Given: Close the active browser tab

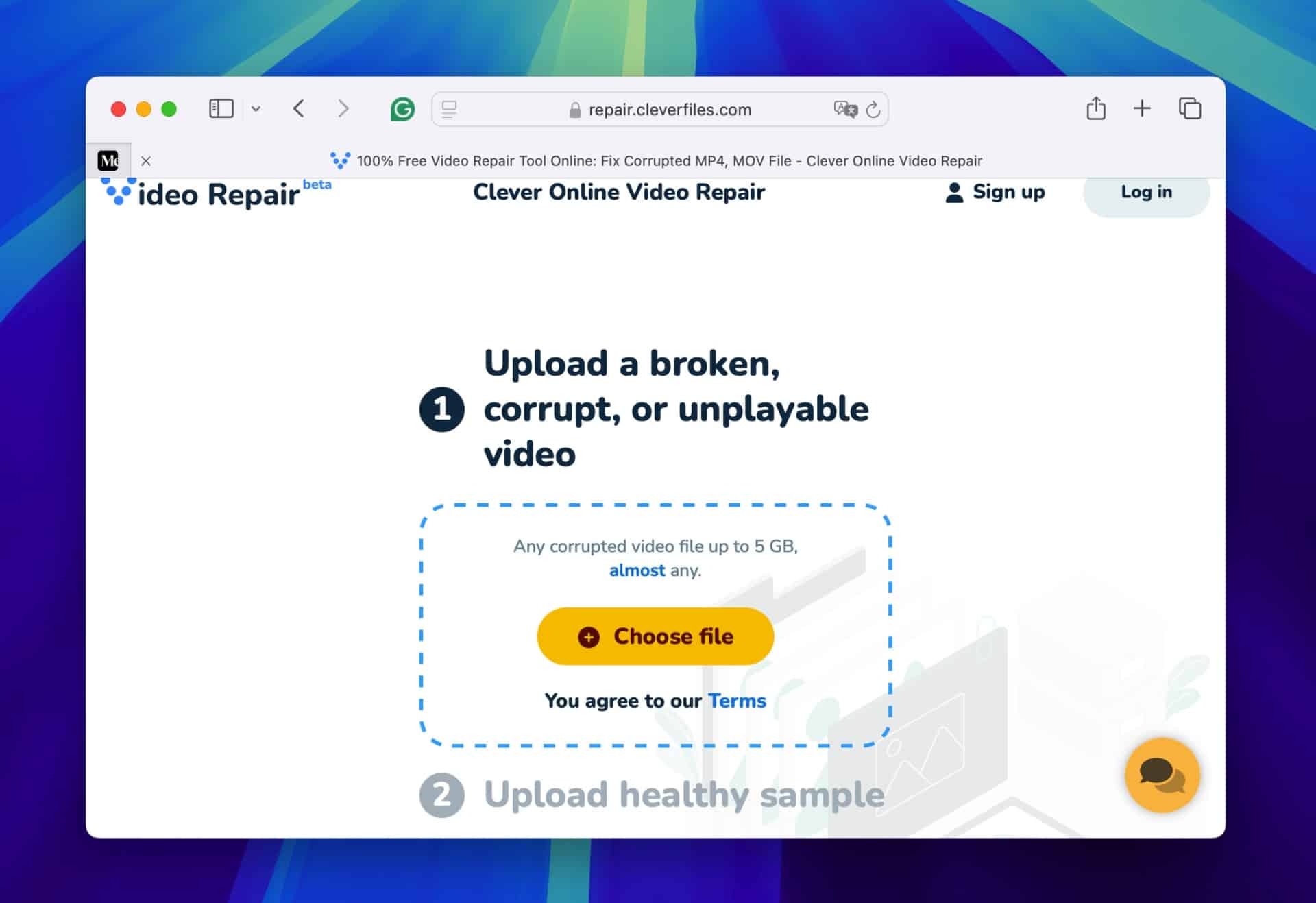Looking at the screenshot, I should click(145, 160).
